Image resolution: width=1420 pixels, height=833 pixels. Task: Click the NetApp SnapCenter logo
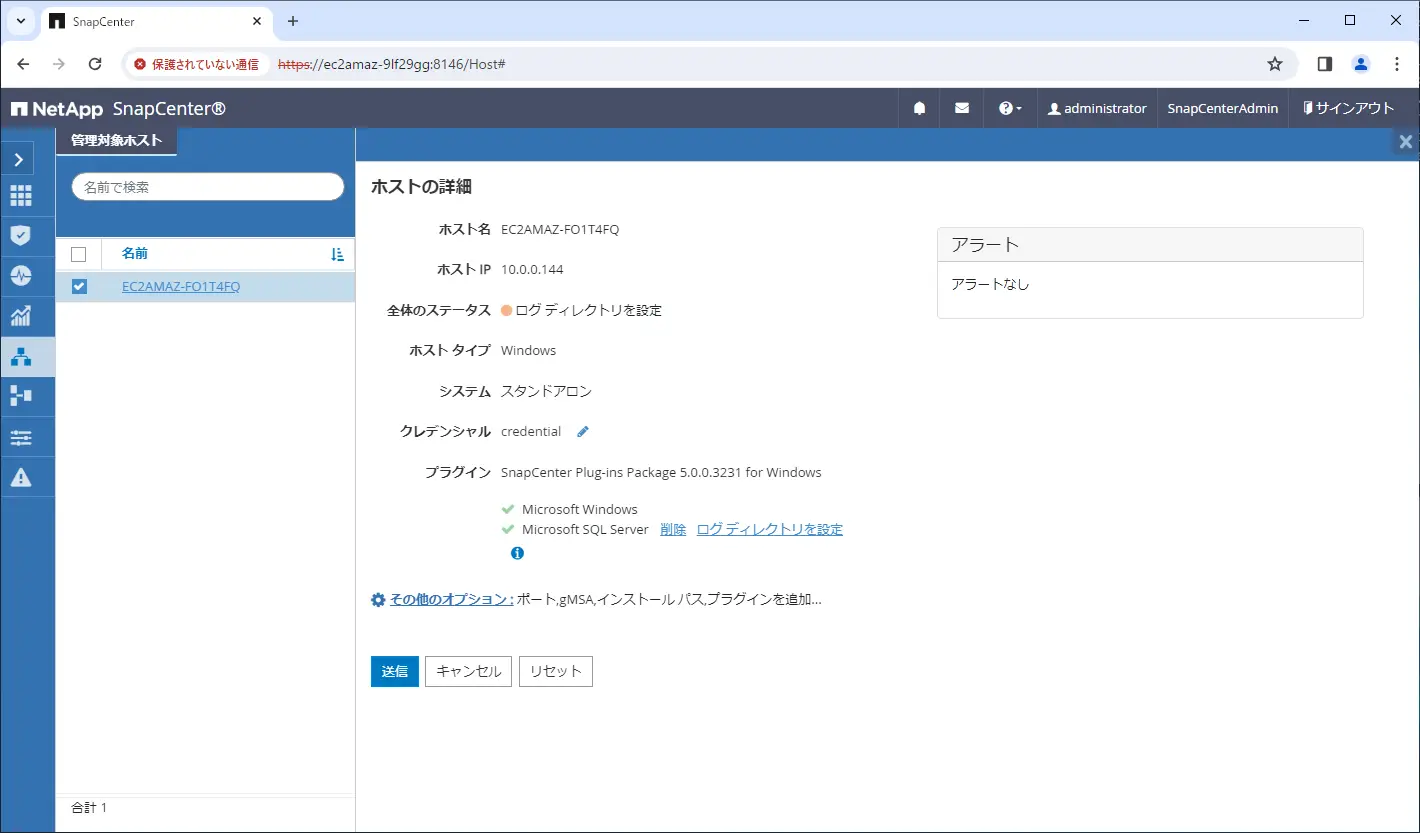pos(119,109)
